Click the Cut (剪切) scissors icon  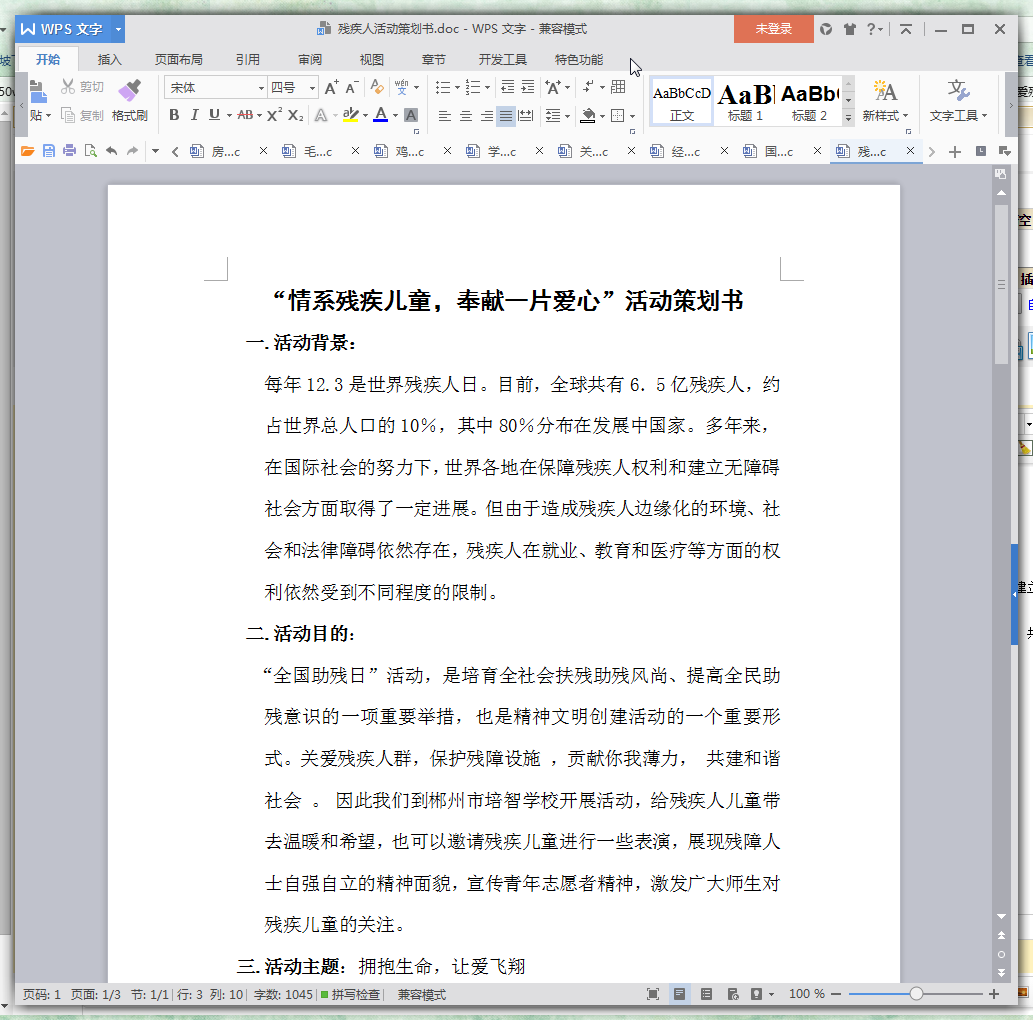[67, 86]
